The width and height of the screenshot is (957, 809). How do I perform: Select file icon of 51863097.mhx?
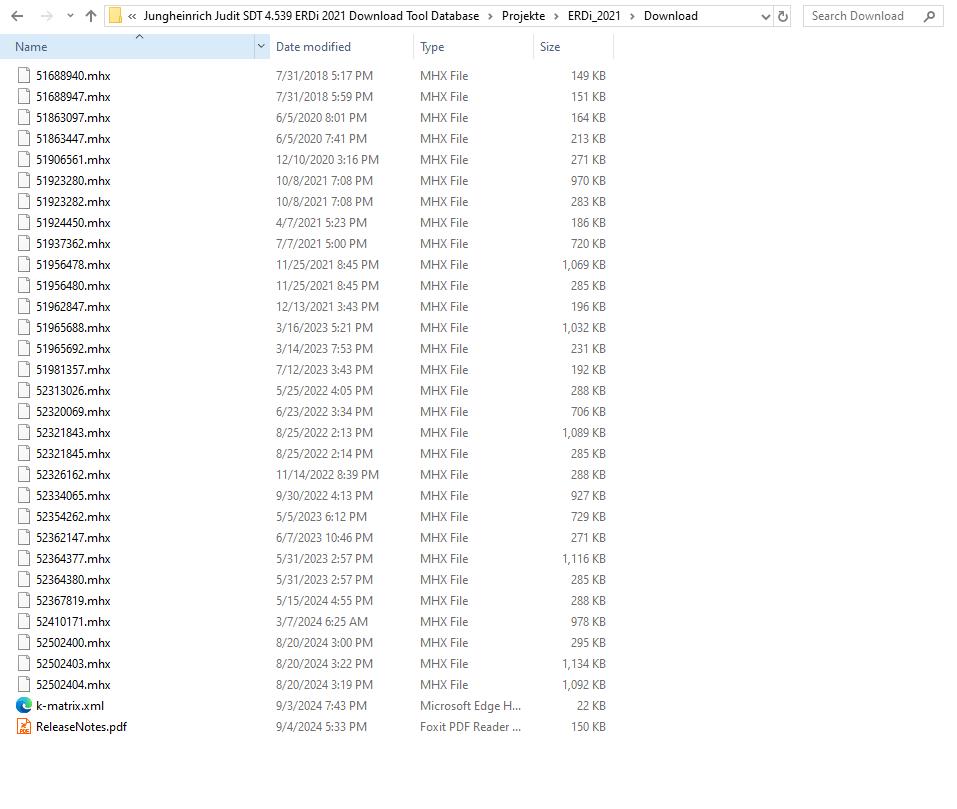pyautogui.click(x=24, y=118)
